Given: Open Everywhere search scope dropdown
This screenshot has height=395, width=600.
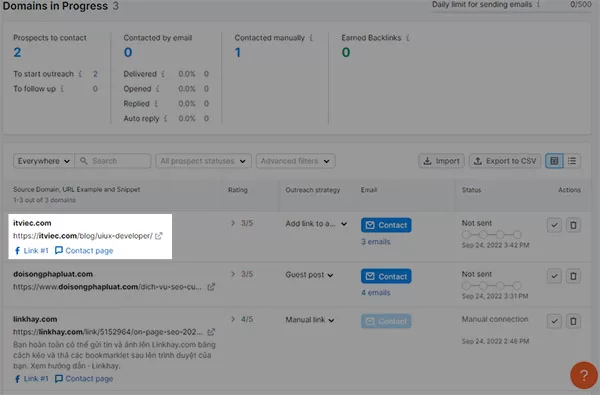Looking at the screenshot, I should [44, 161].
